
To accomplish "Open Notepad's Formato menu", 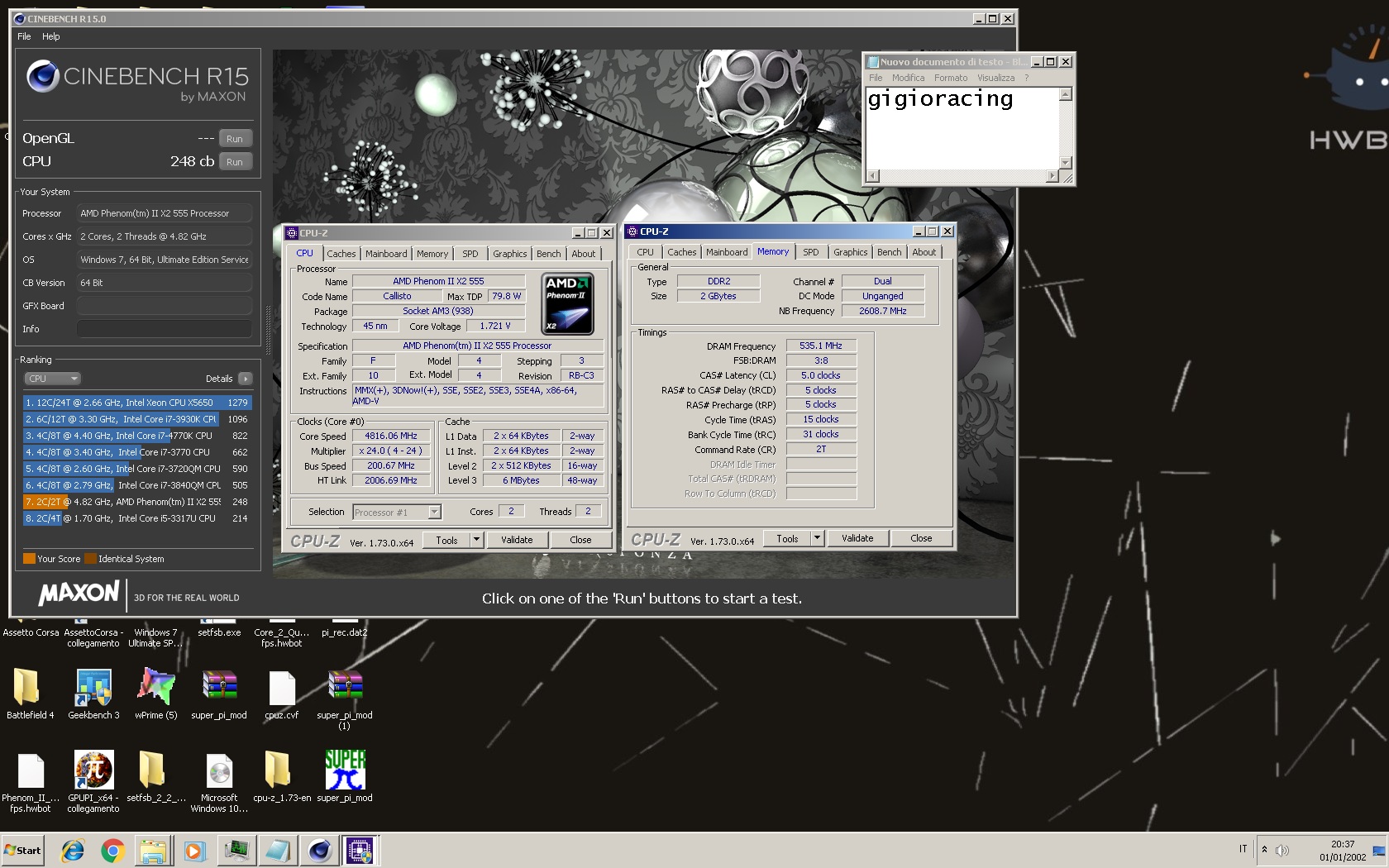I will [x=951, y=78].
